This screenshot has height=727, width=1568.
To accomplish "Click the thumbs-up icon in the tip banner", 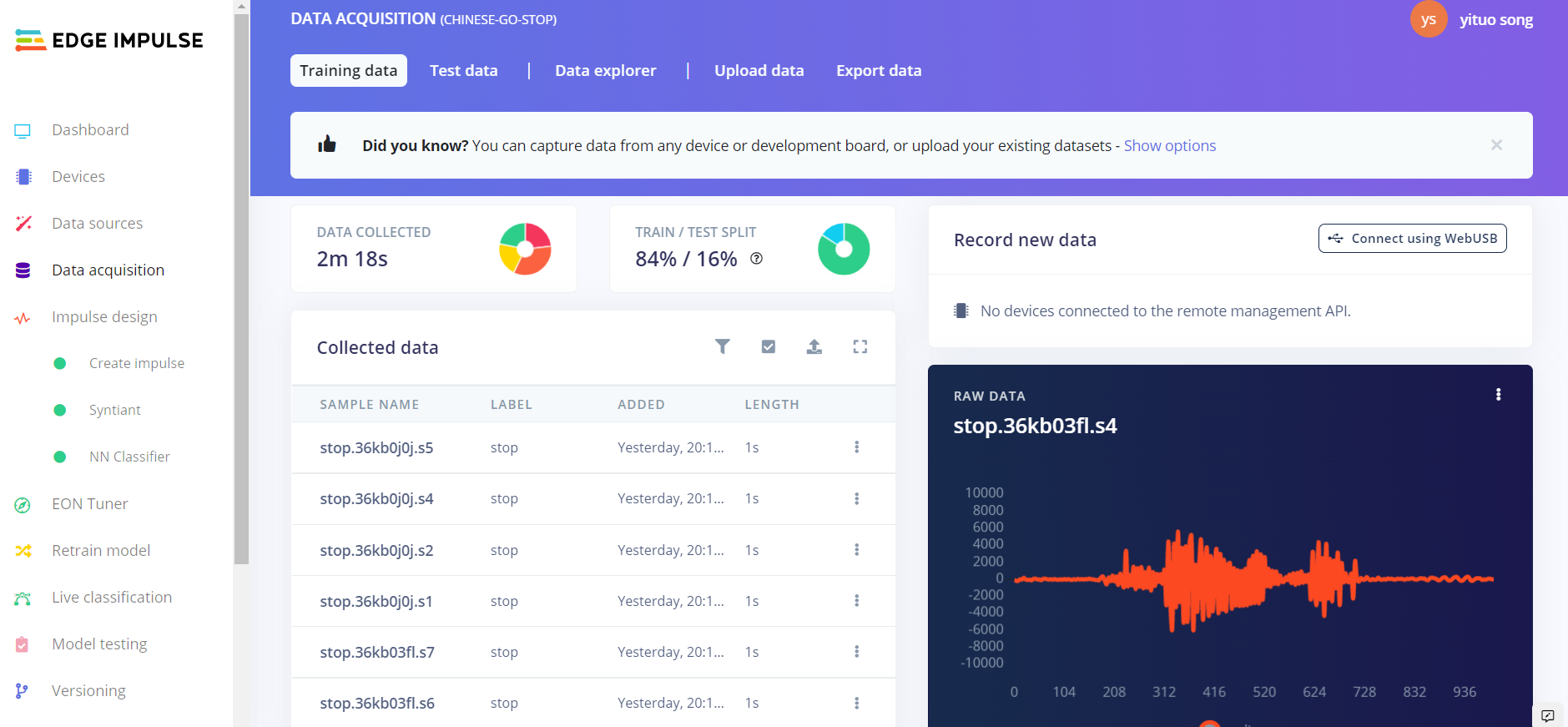I will tap(327, 144).
